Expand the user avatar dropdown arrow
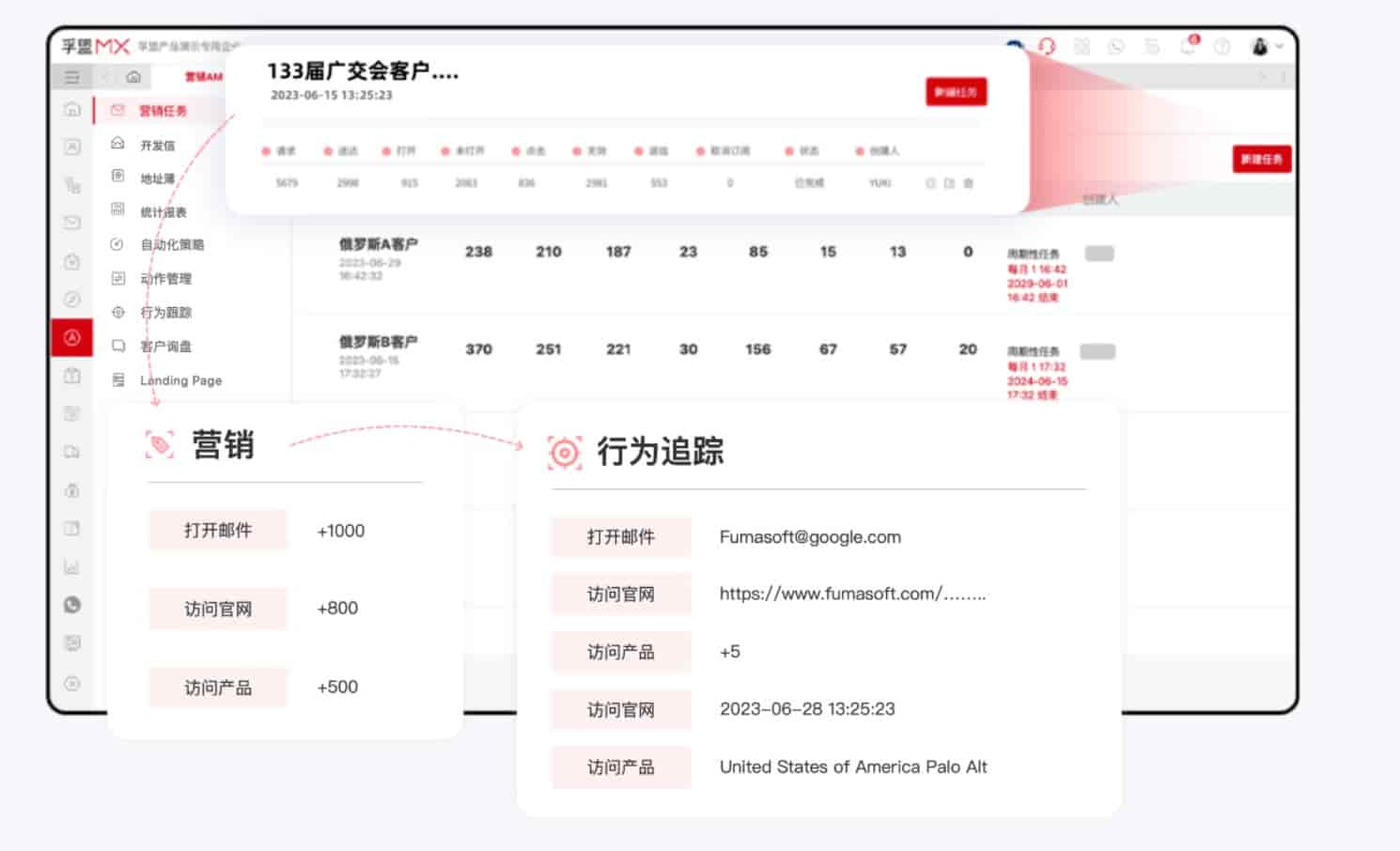 coord(1279,46)
